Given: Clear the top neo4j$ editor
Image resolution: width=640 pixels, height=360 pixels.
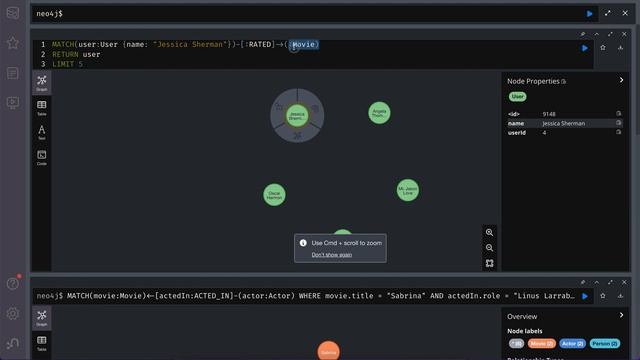Looking at the screenshot, I should coord(625,13).
